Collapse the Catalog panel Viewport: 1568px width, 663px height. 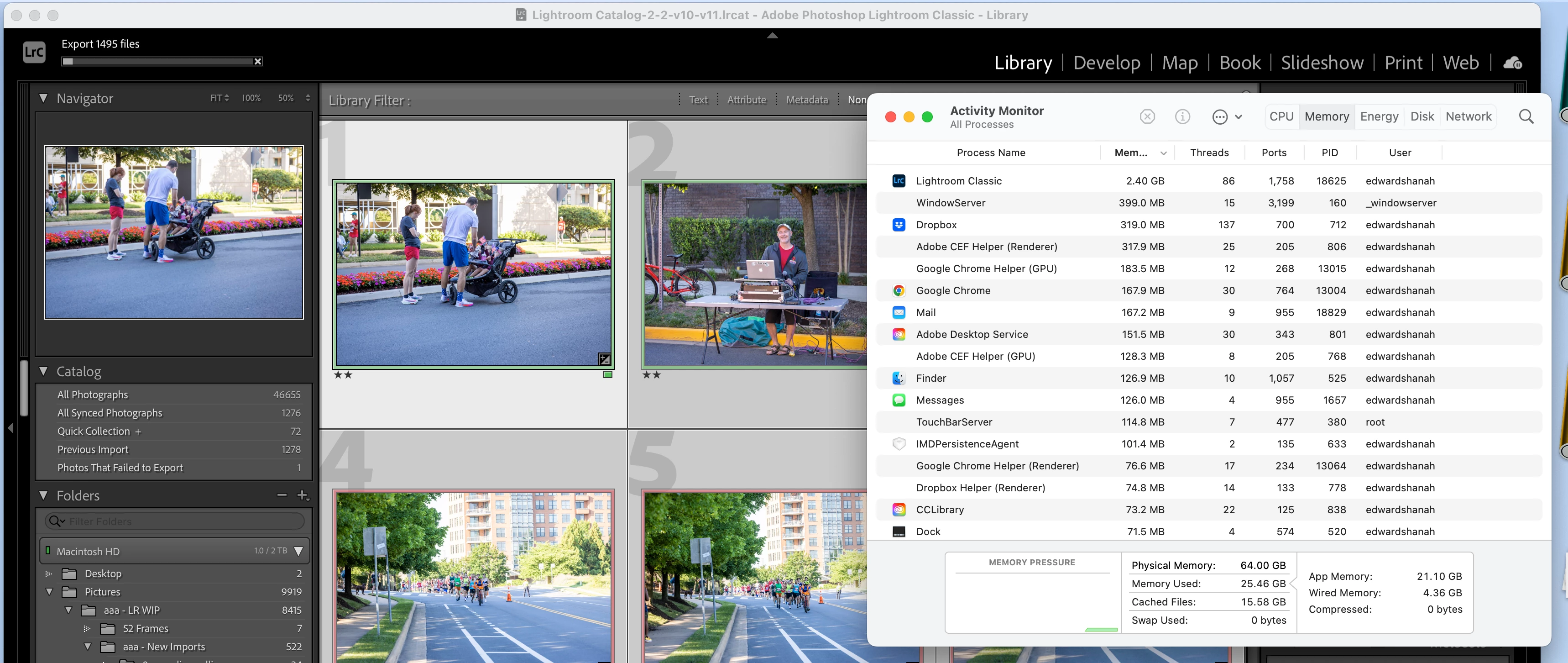tap(43, 371)
